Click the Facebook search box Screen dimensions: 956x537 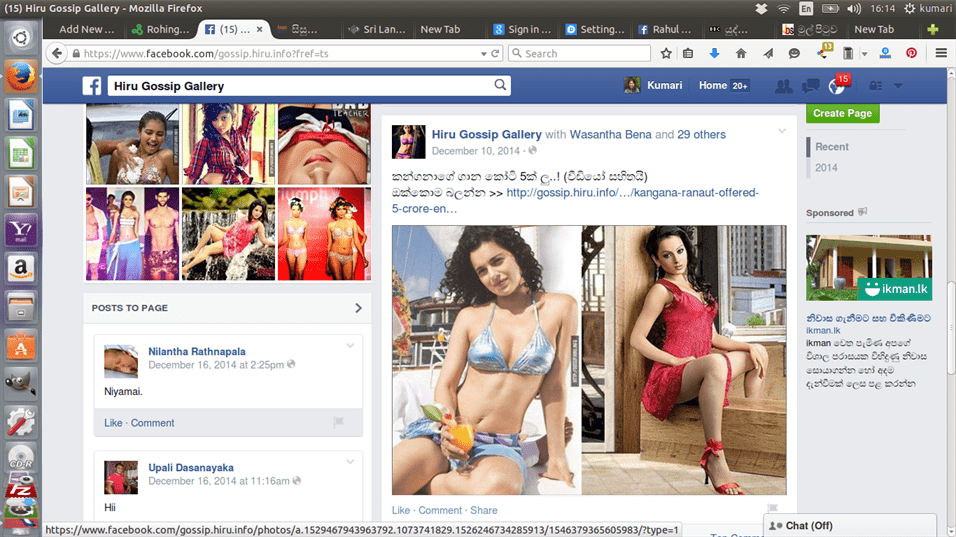[309, 86]
